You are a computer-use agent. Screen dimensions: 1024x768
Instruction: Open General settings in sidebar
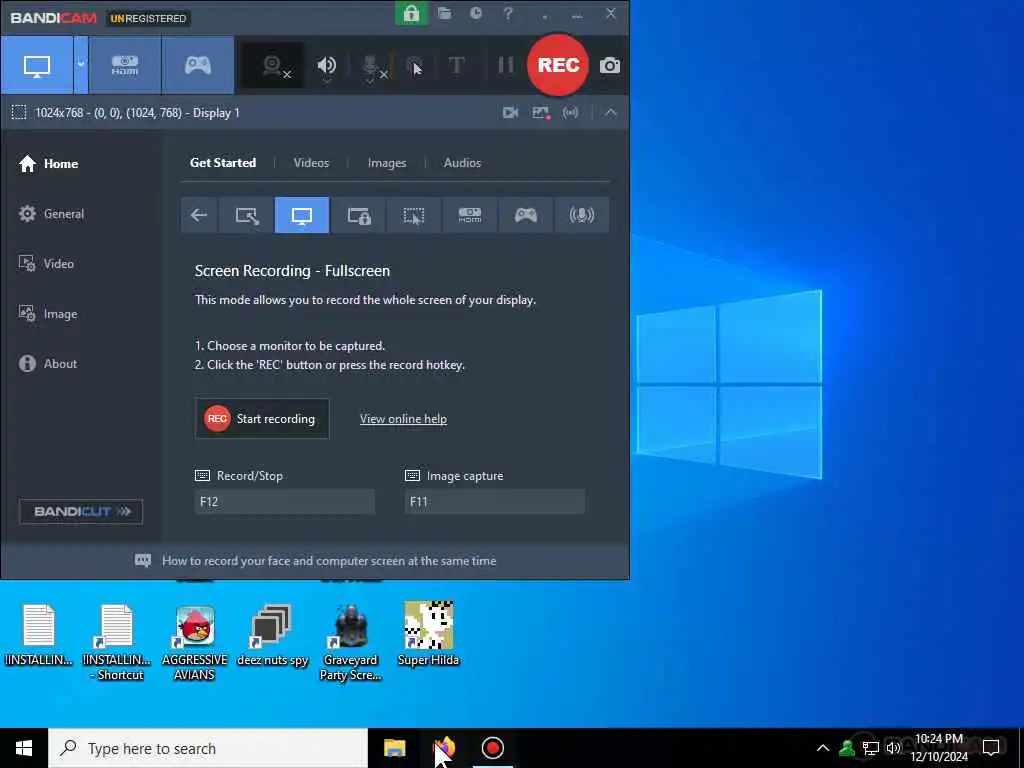[51, 214]
